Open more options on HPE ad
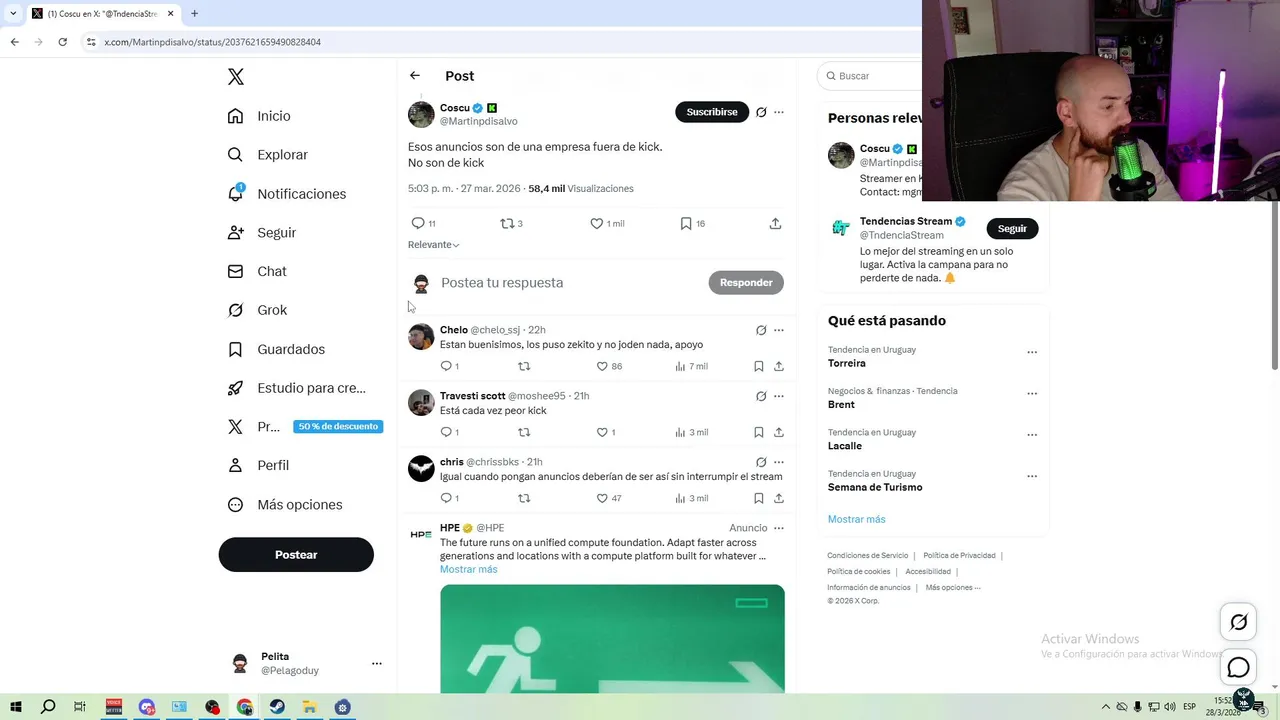Viewport: 1280px width, 720px height. [779, 528]
